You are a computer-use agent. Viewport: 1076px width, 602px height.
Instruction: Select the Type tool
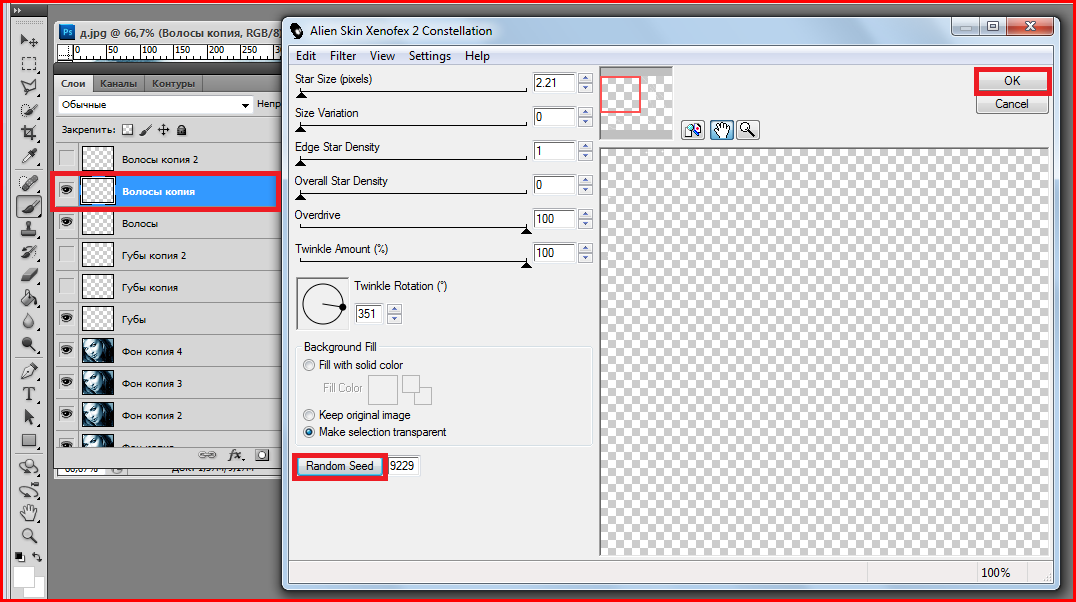pos(29,394)
